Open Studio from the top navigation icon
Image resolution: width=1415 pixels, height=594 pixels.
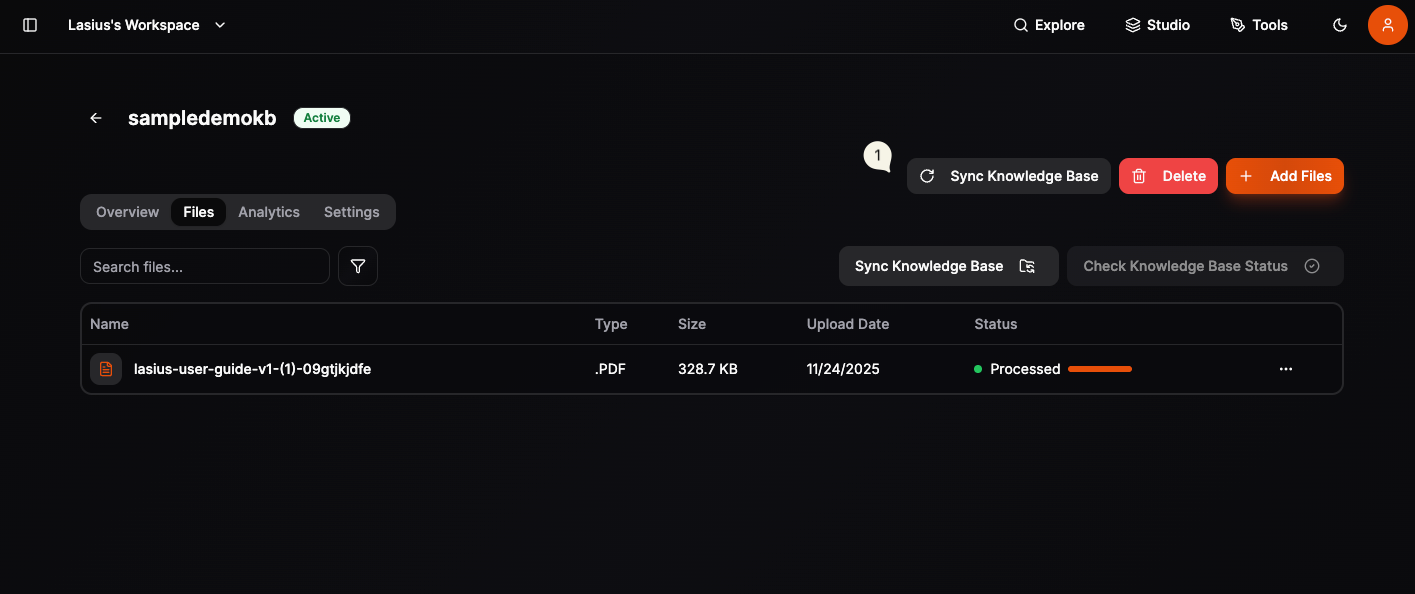pyautogui.click(x=1132, y=24)
